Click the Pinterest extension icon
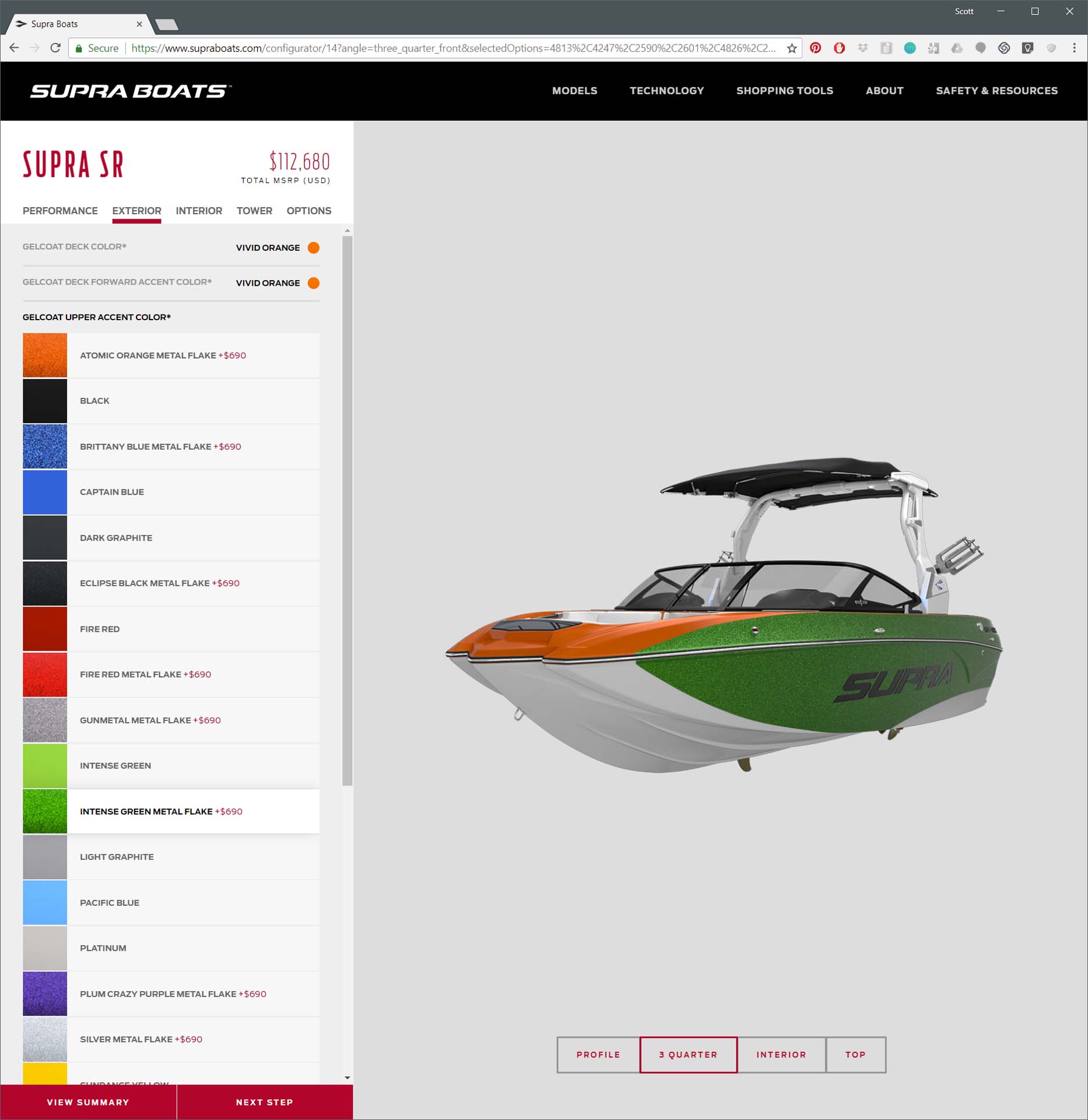 815,48
